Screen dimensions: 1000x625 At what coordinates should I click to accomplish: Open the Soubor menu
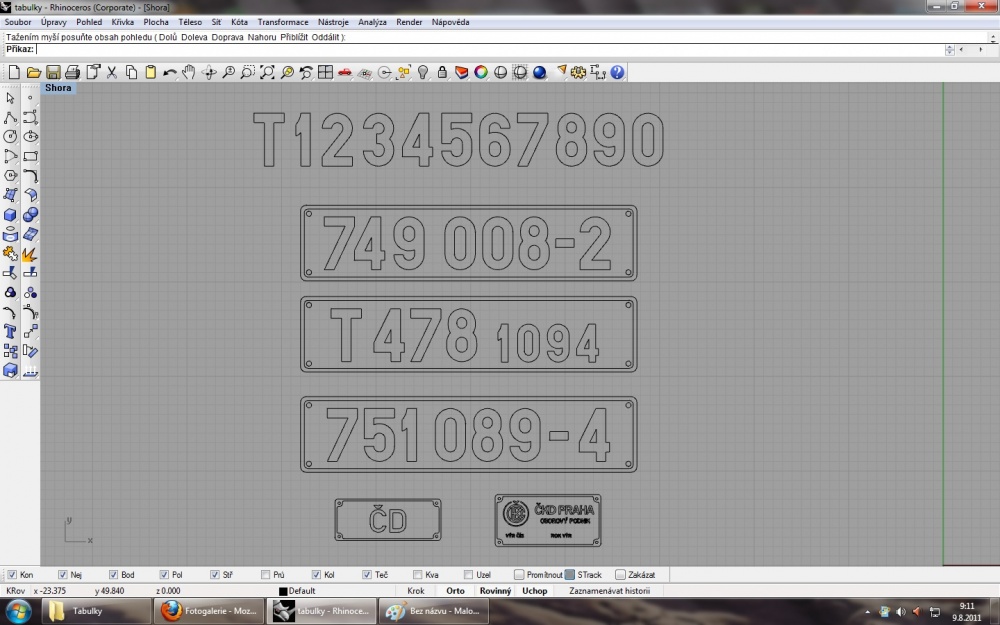(18, 22)
